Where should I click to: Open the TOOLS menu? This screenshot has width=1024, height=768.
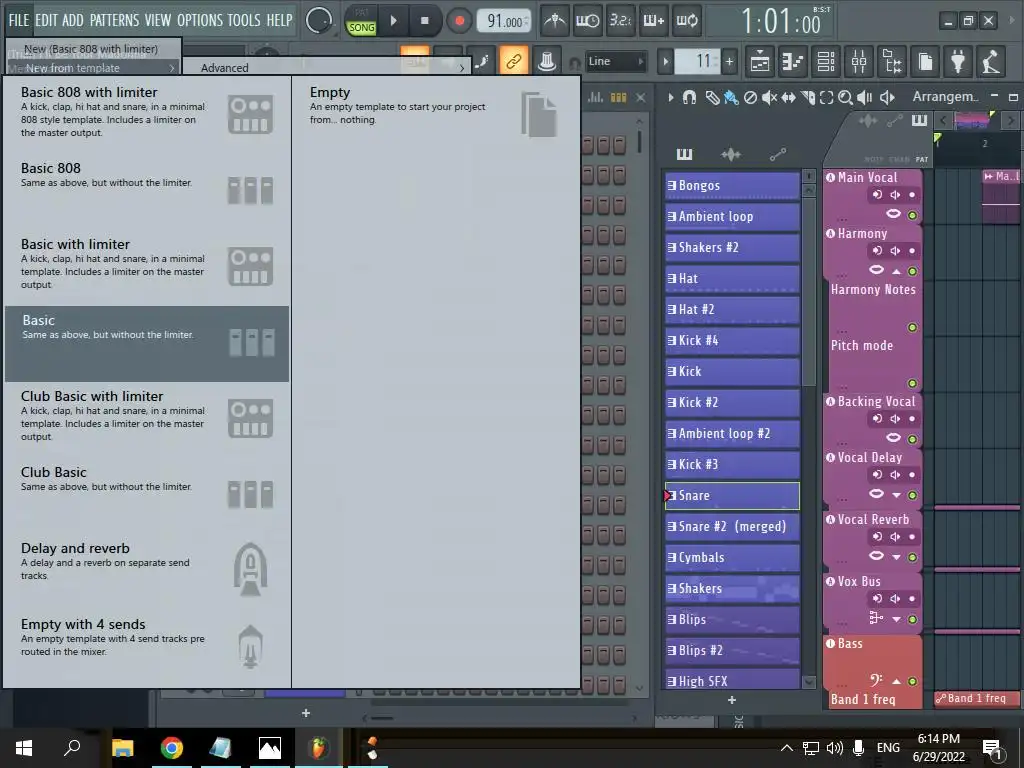tap(244, 20)
